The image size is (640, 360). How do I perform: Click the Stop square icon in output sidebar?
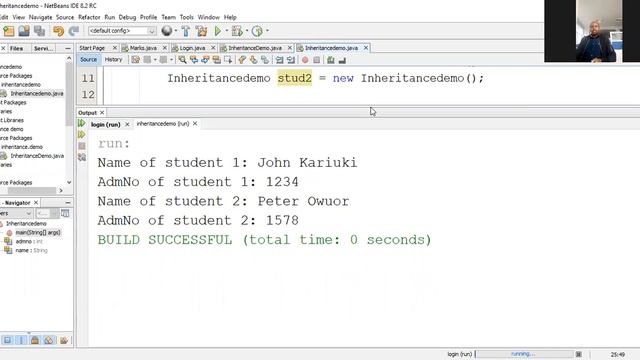[x=82, y=146]
